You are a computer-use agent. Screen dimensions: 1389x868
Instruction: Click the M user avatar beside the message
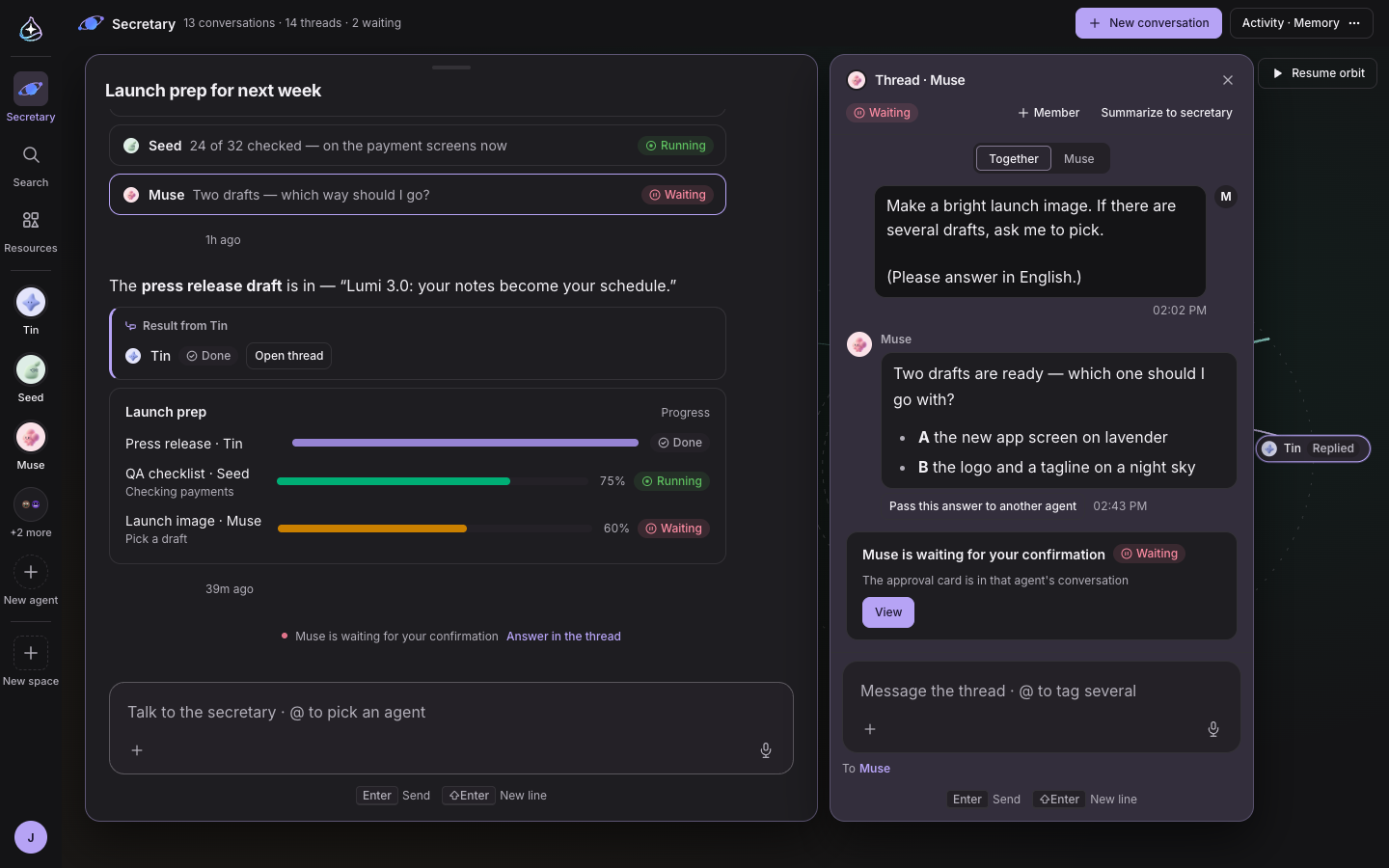(1226, 197)
